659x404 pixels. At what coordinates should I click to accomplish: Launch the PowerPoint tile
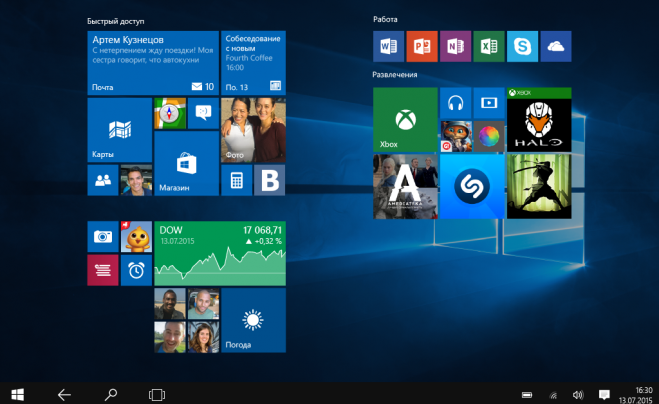click(x=421, y=46)
